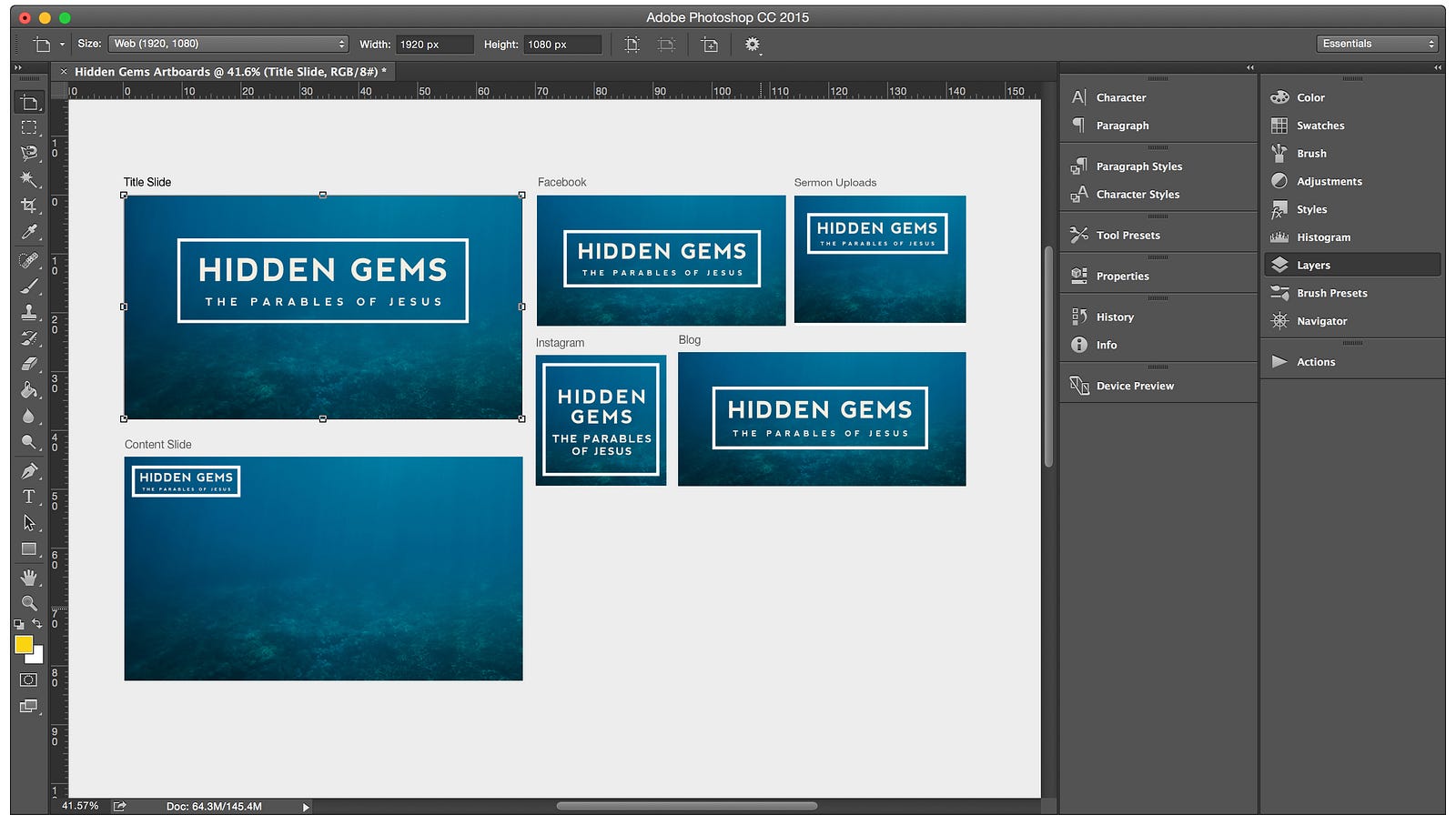This screenshot has height=825, width=1456.
Task: Select the Clone Stamp tool
Action: (x=29, y=312)
